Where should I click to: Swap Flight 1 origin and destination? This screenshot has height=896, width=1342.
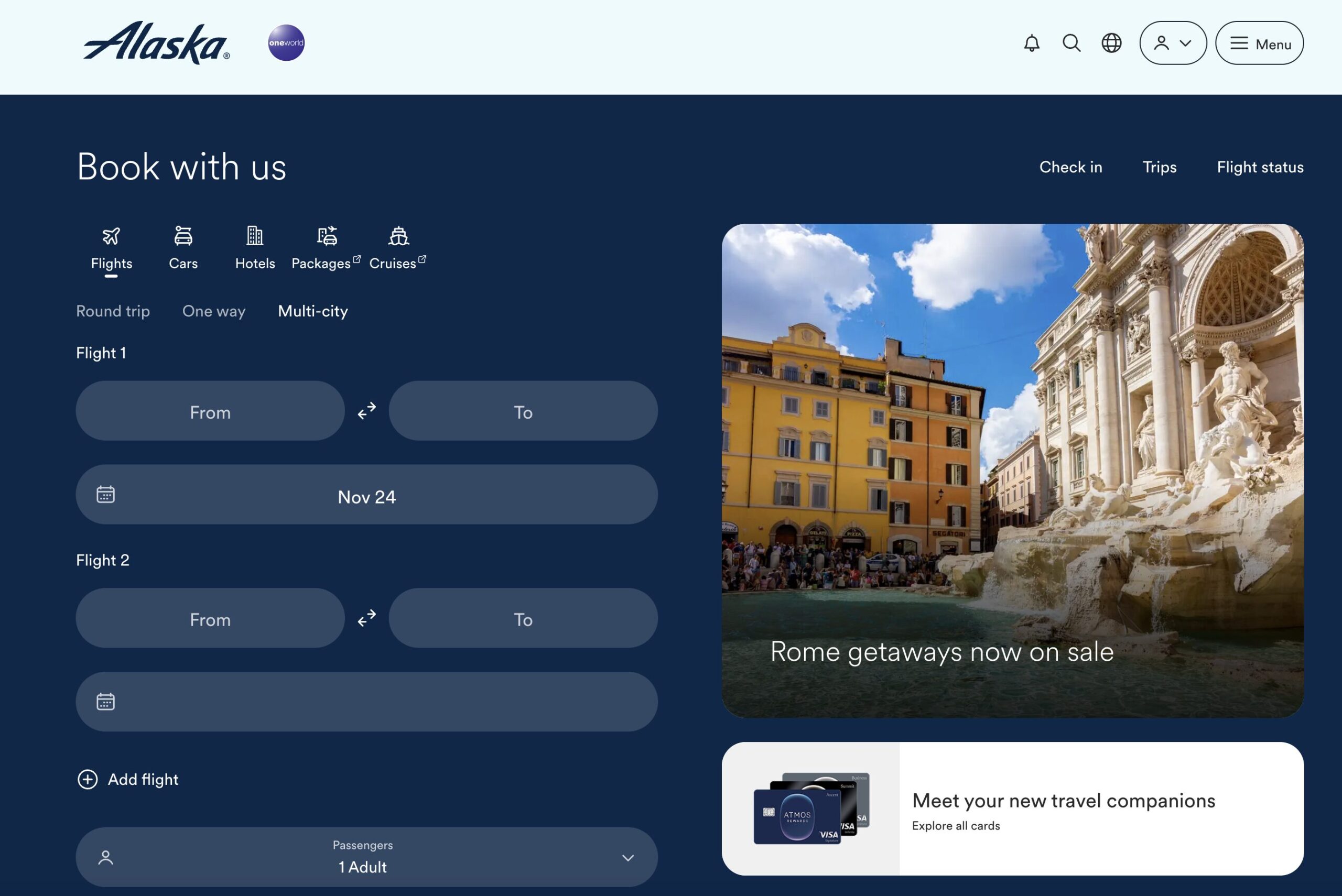click(x=366, y=410)
